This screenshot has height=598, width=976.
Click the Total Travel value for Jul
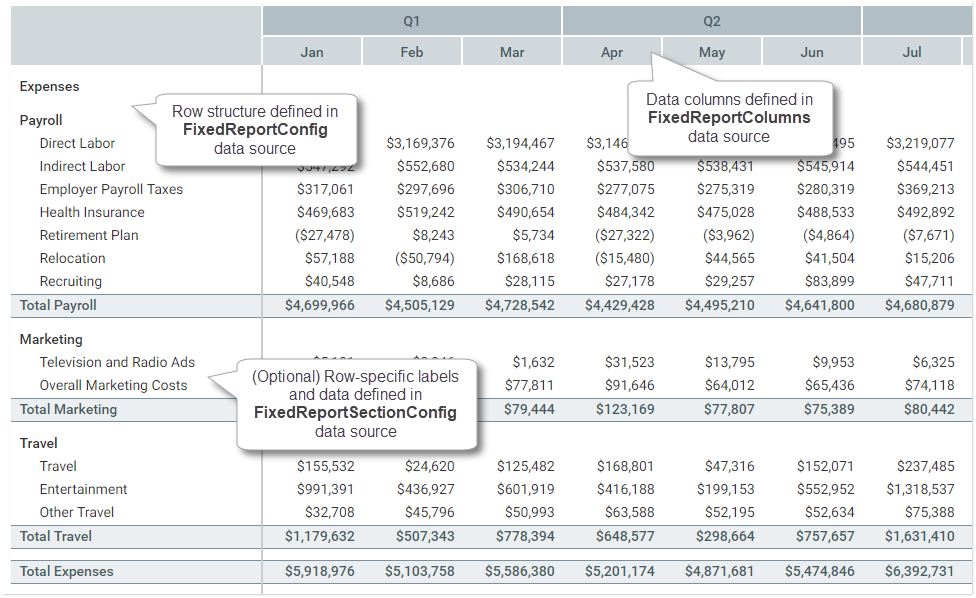tap(920, 536)
